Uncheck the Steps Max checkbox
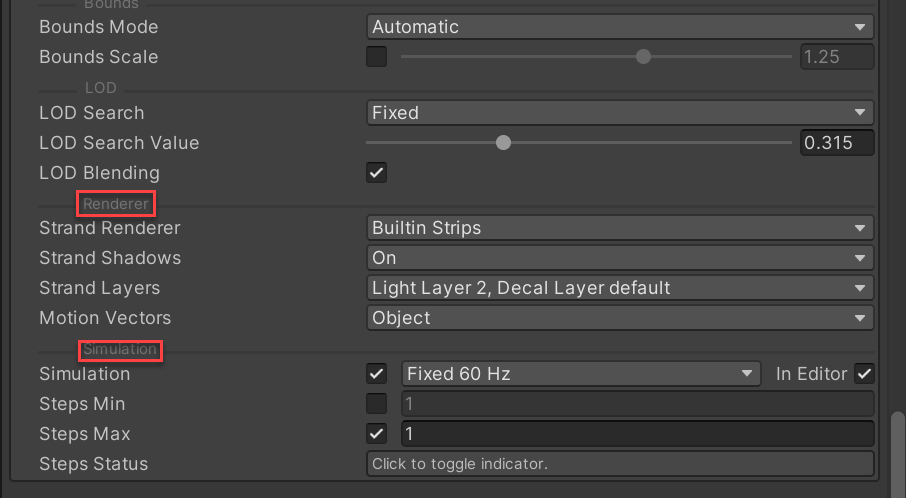This screenshot has width=906, height=498. tap(376, 434)
